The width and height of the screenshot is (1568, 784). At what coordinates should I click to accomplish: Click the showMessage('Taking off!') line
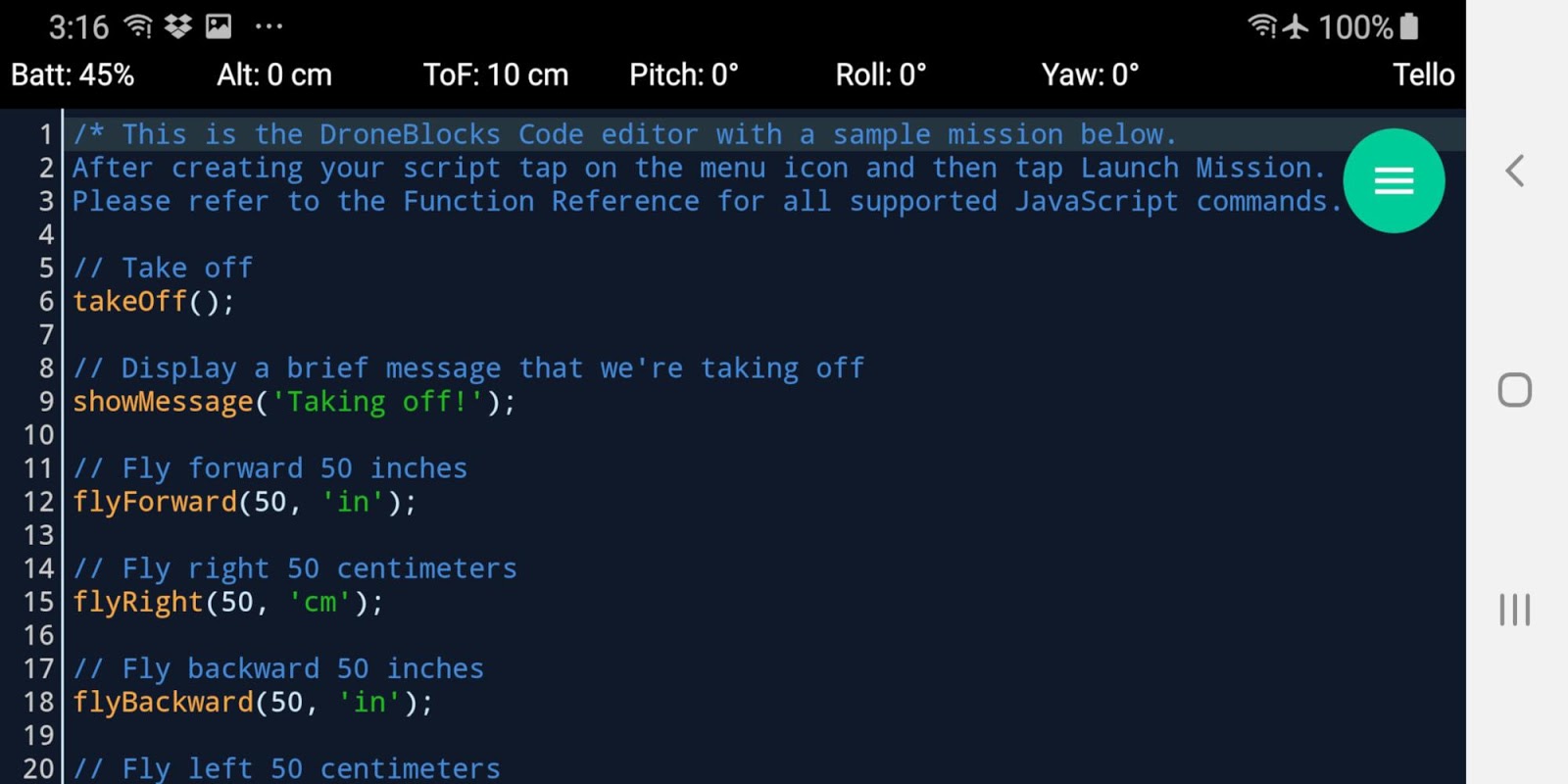294,402
